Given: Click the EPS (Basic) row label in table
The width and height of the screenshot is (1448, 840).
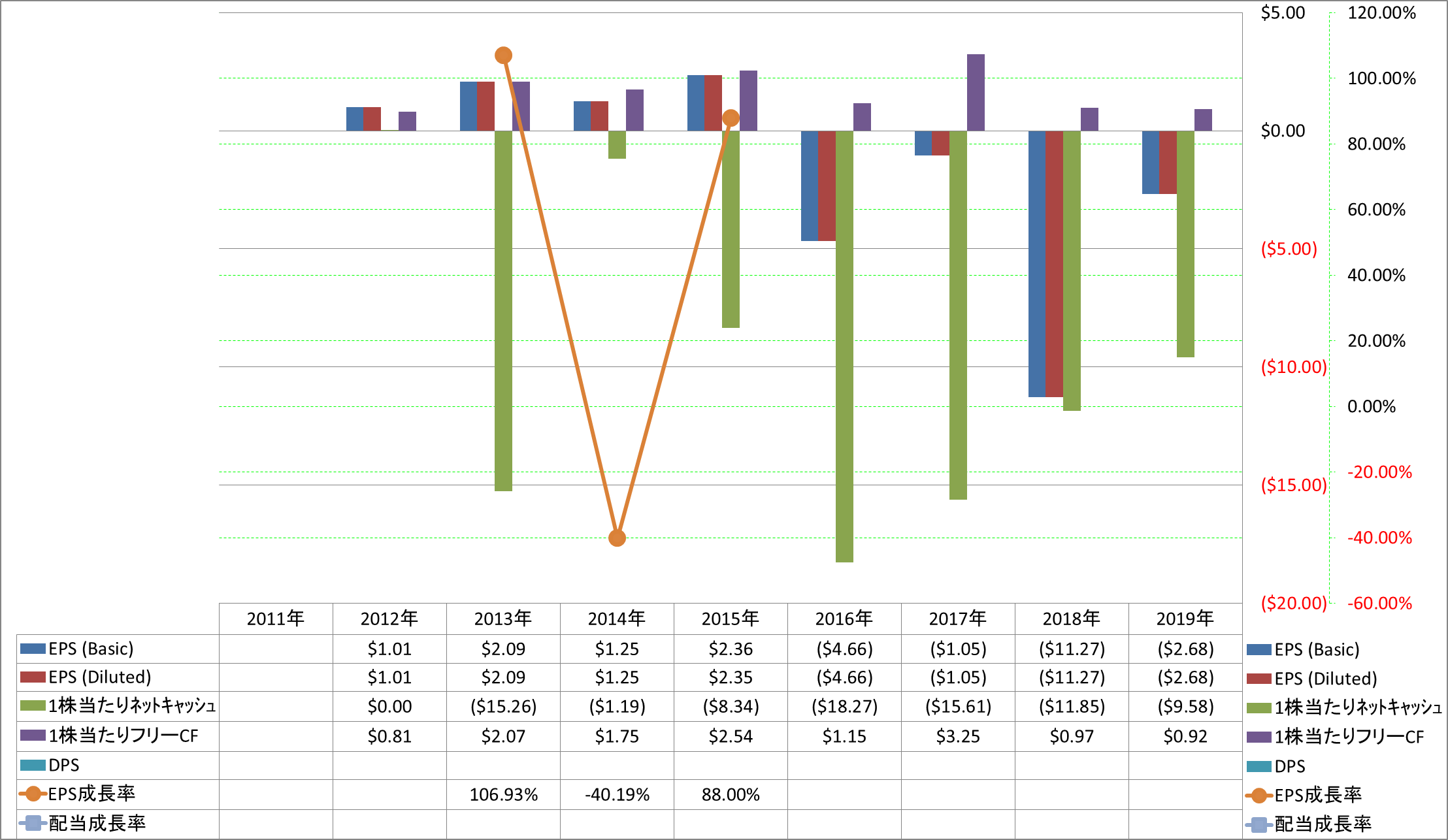Looking at the screenshot, I should click(x=91, y=649).
